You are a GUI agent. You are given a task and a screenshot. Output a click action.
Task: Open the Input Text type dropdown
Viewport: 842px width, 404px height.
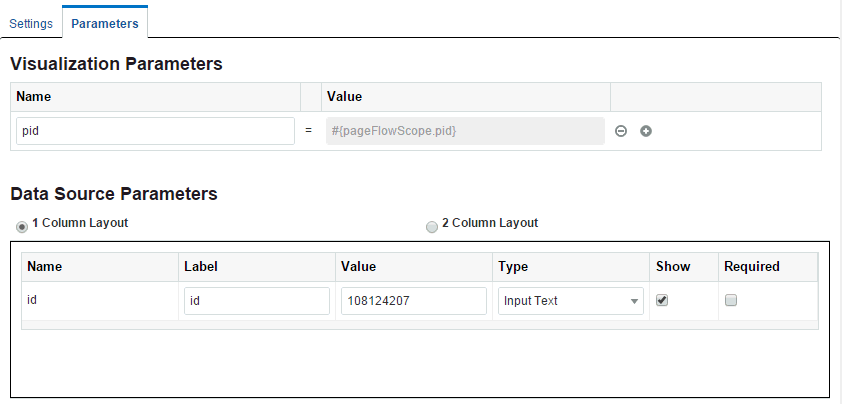pyautogui.click(x=571, y=301)
